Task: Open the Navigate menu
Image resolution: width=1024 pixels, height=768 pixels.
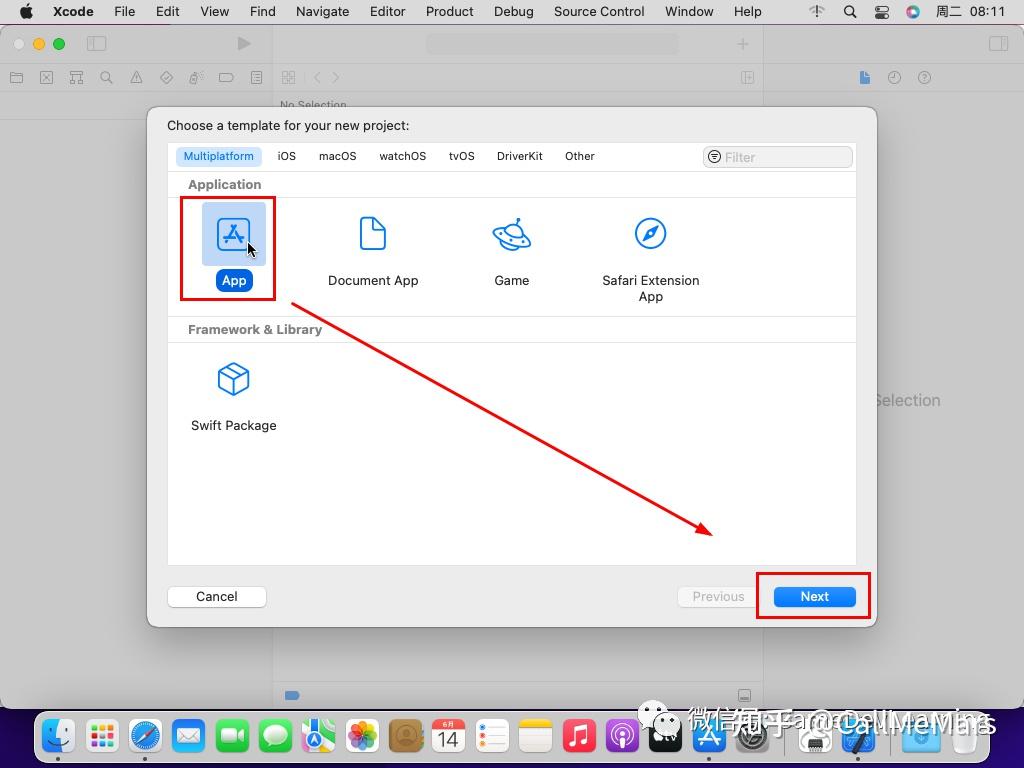Action: tap(323, 12)
